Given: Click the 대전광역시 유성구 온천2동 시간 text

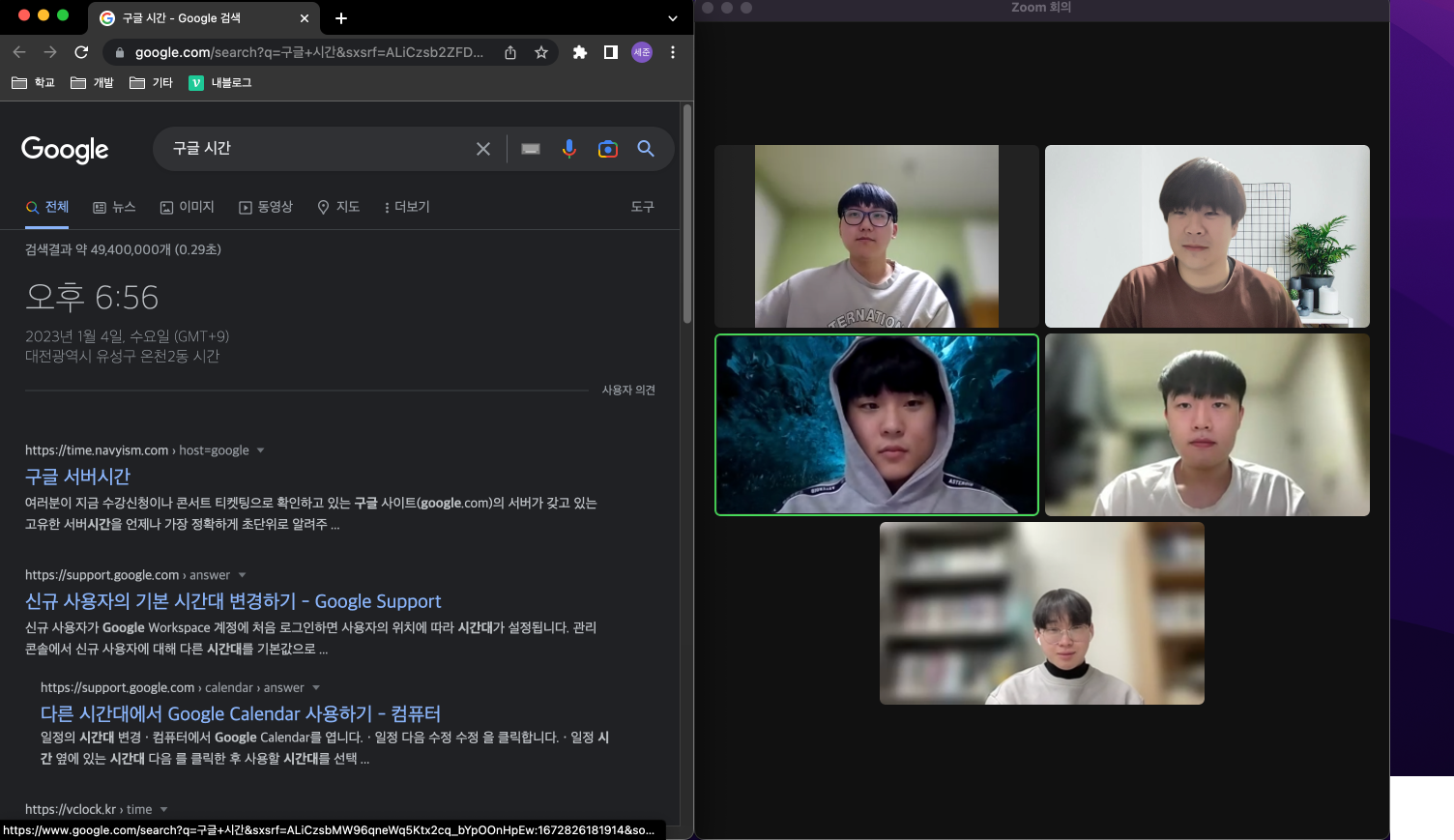Looking at the screenshot, I should click(122, 357).
